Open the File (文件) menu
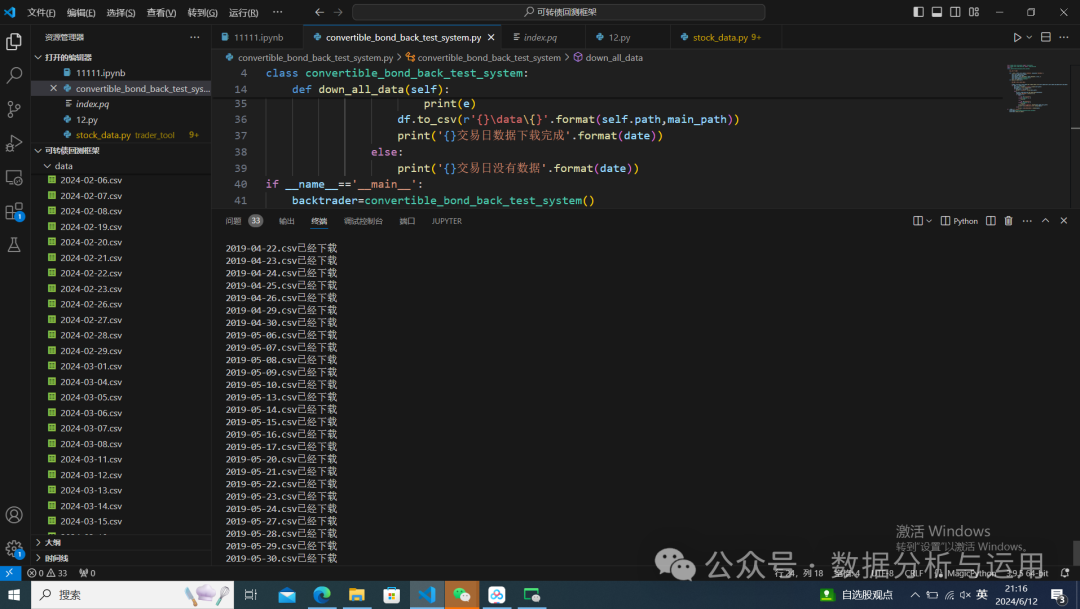 41,12
